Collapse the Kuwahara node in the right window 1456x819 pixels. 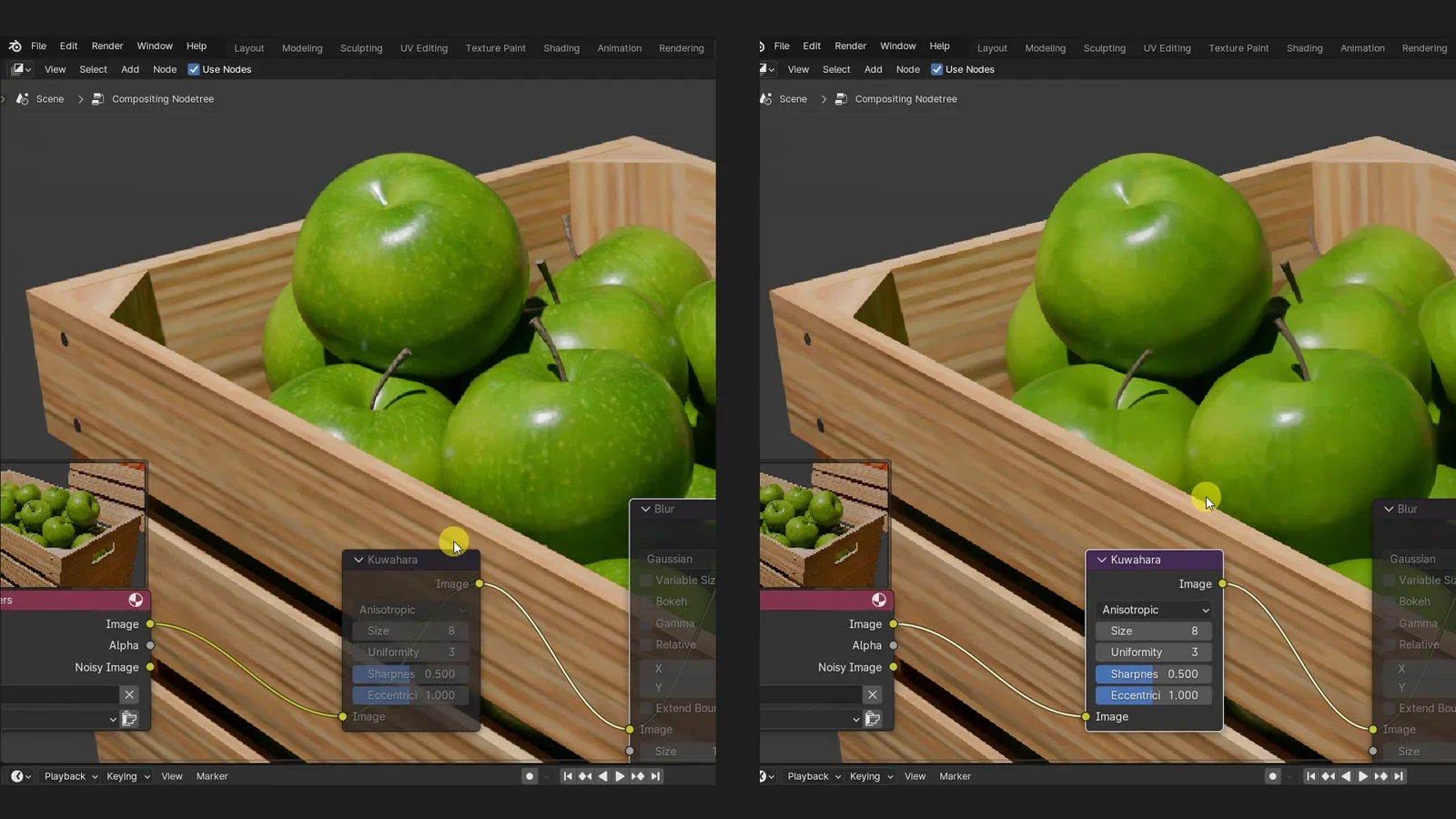tap(1102, 560)
